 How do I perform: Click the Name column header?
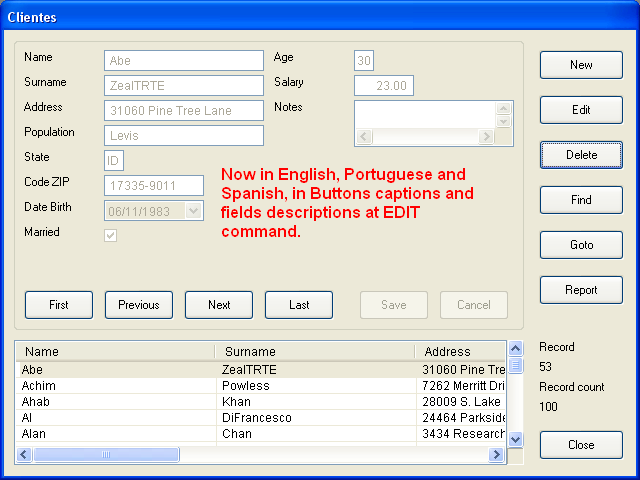pos(115,352)
